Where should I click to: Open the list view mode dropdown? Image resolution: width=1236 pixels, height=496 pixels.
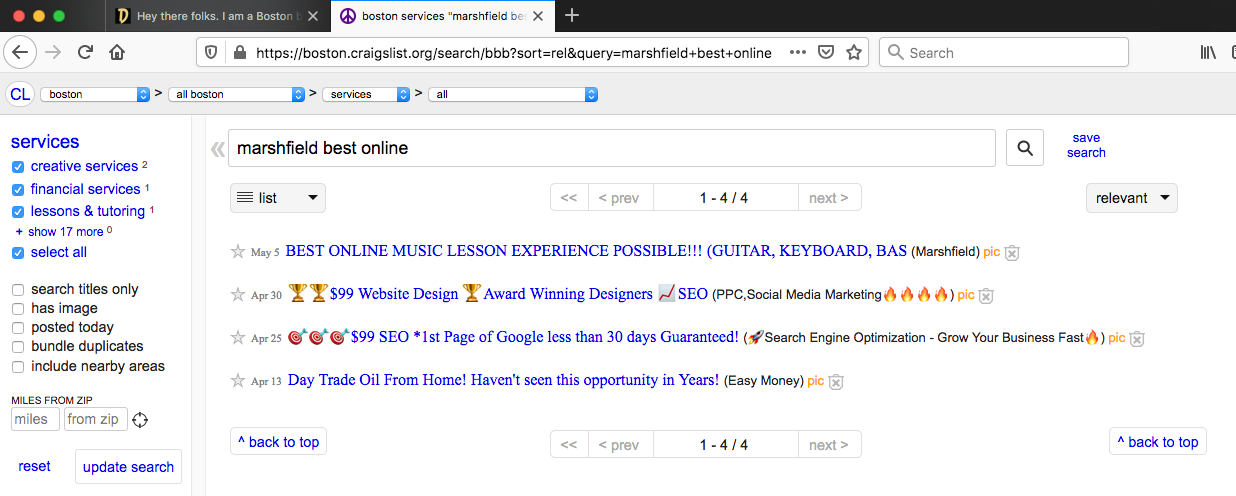point(278,198)
